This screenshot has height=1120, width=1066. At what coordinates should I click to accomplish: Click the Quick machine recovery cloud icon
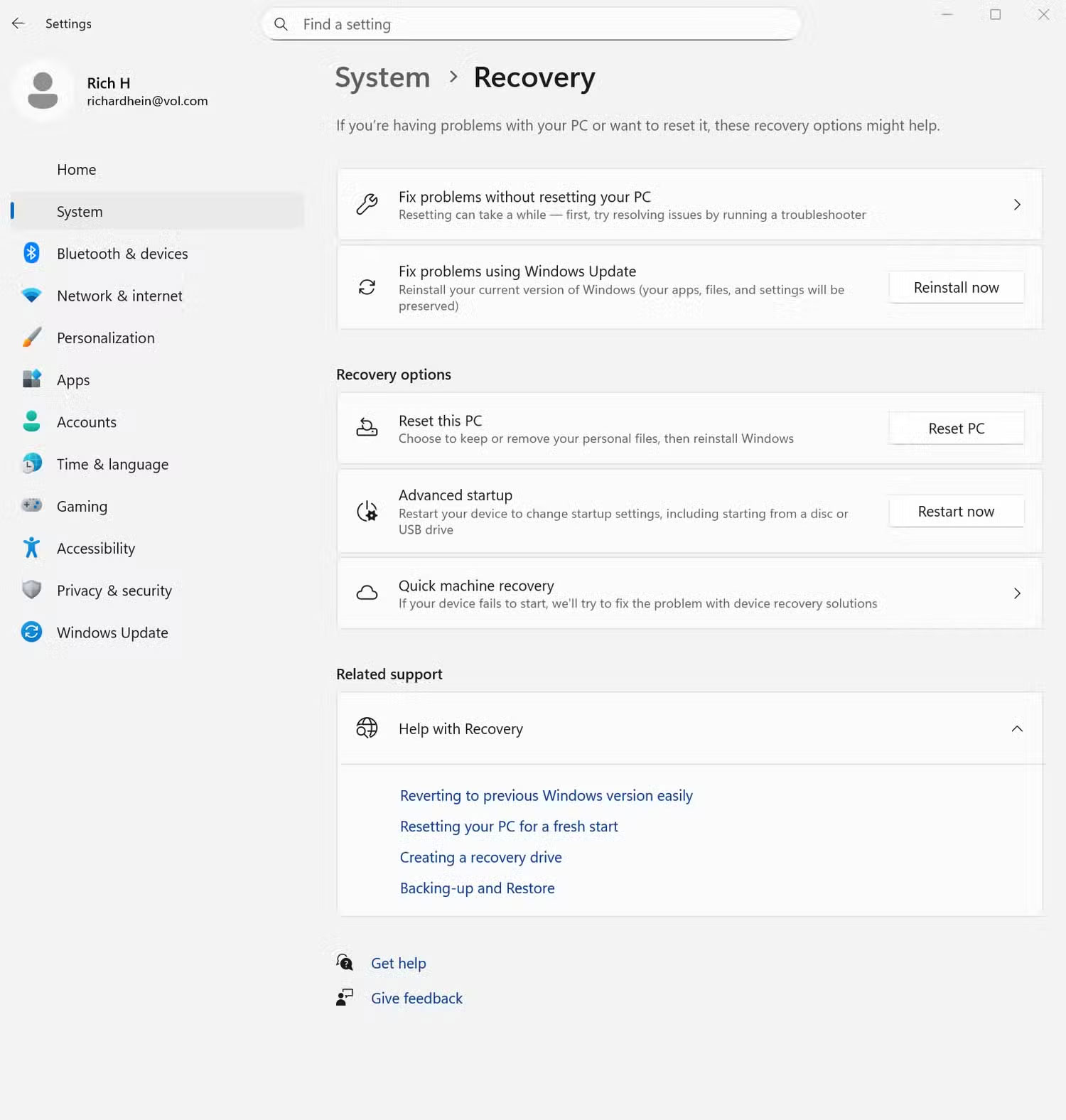pyautogui.click(x=367, y=593)
